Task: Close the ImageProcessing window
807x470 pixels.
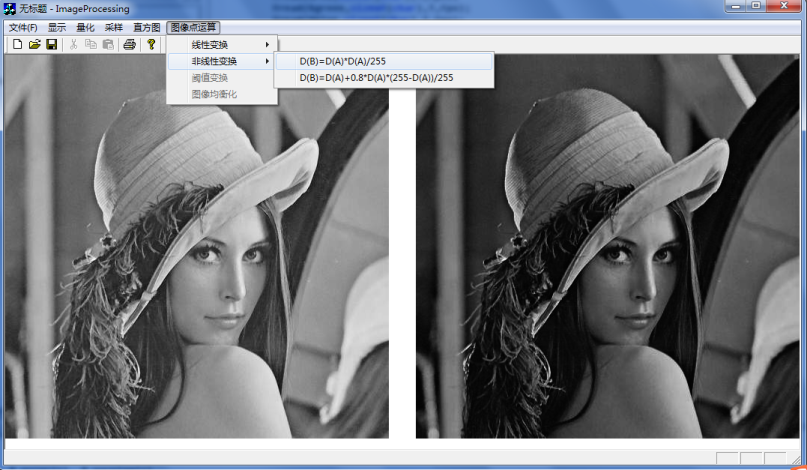Action: point(784,6)
